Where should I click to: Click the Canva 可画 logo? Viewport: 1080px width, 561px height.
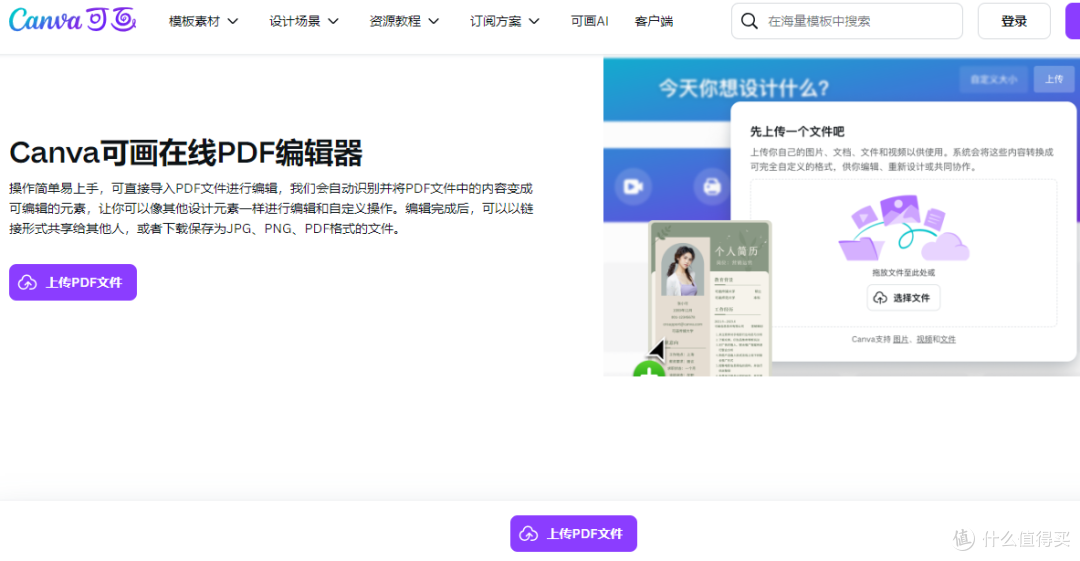click(72, 20)
